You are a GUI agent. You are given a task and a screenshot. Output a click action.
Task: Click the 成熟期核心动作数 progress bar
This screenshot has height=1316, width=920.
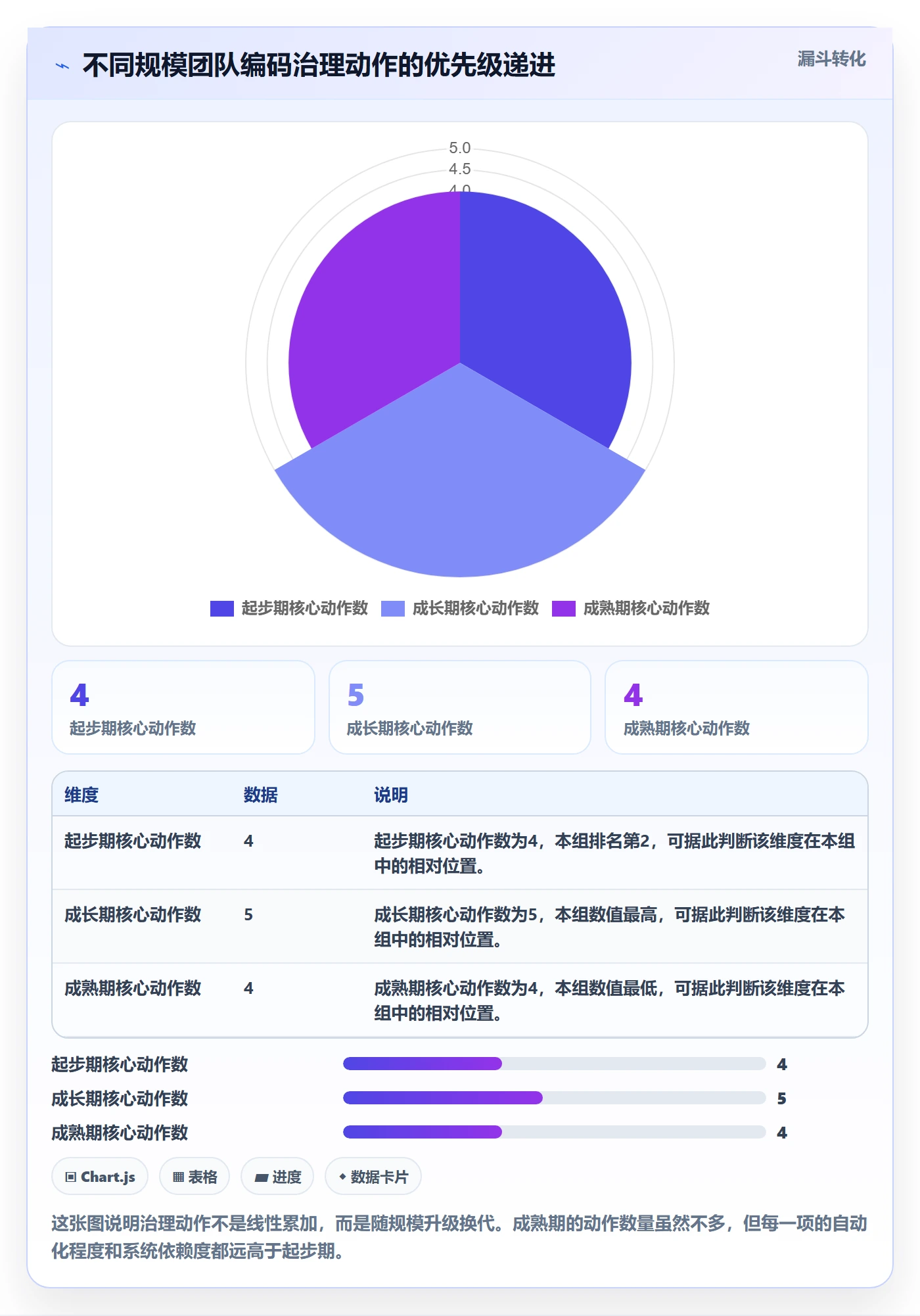pyautogui.click(x=555, y=1132)
